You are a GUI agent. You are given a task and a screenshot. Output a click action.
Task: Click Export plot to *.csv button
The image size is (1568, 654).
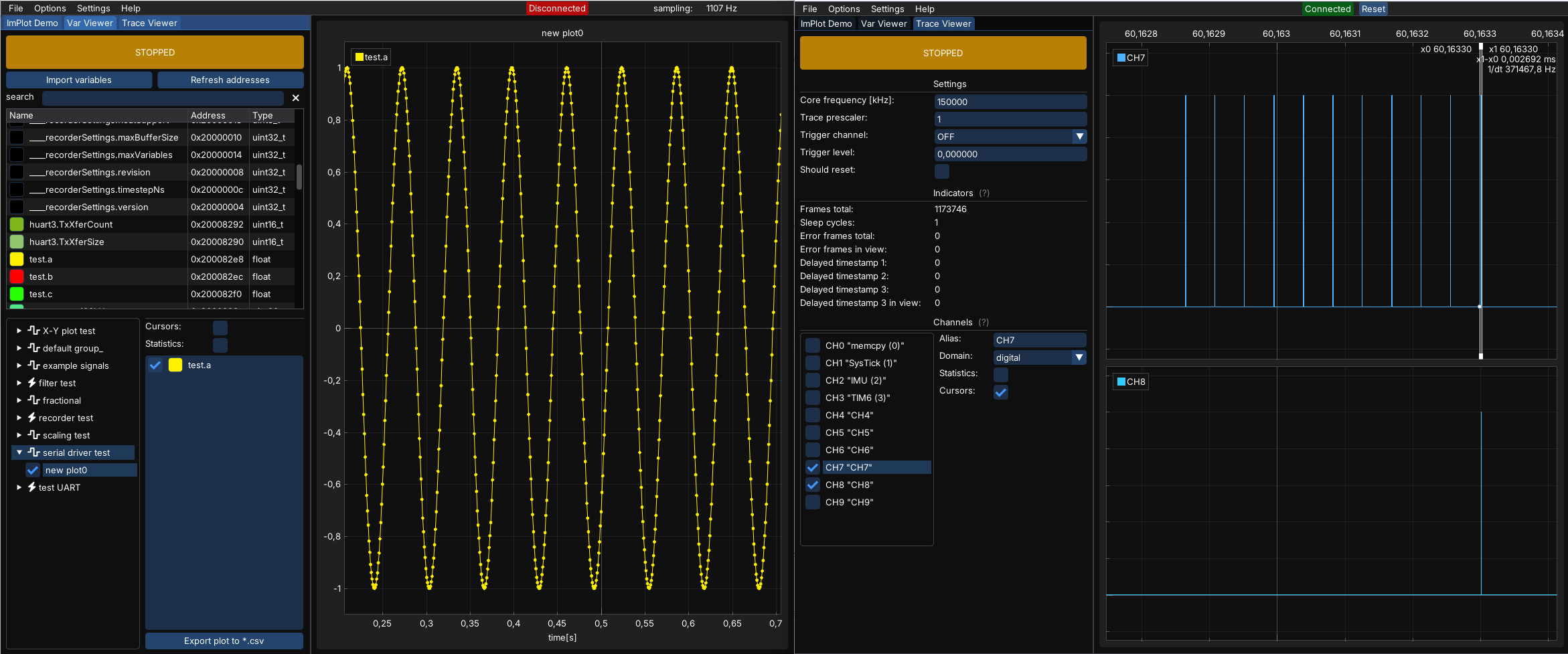point(224,641)
